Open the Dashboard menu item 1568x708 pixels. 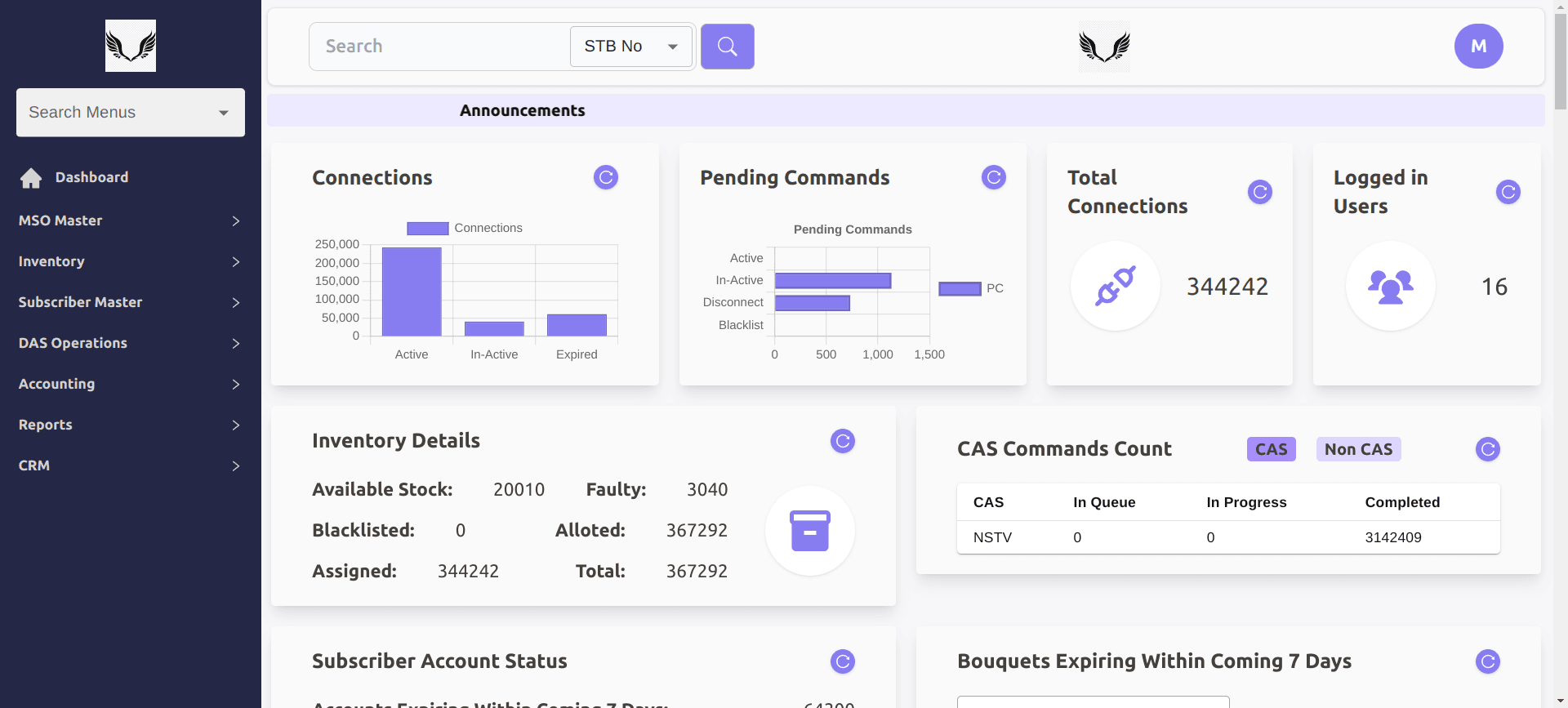click(91, 177)
